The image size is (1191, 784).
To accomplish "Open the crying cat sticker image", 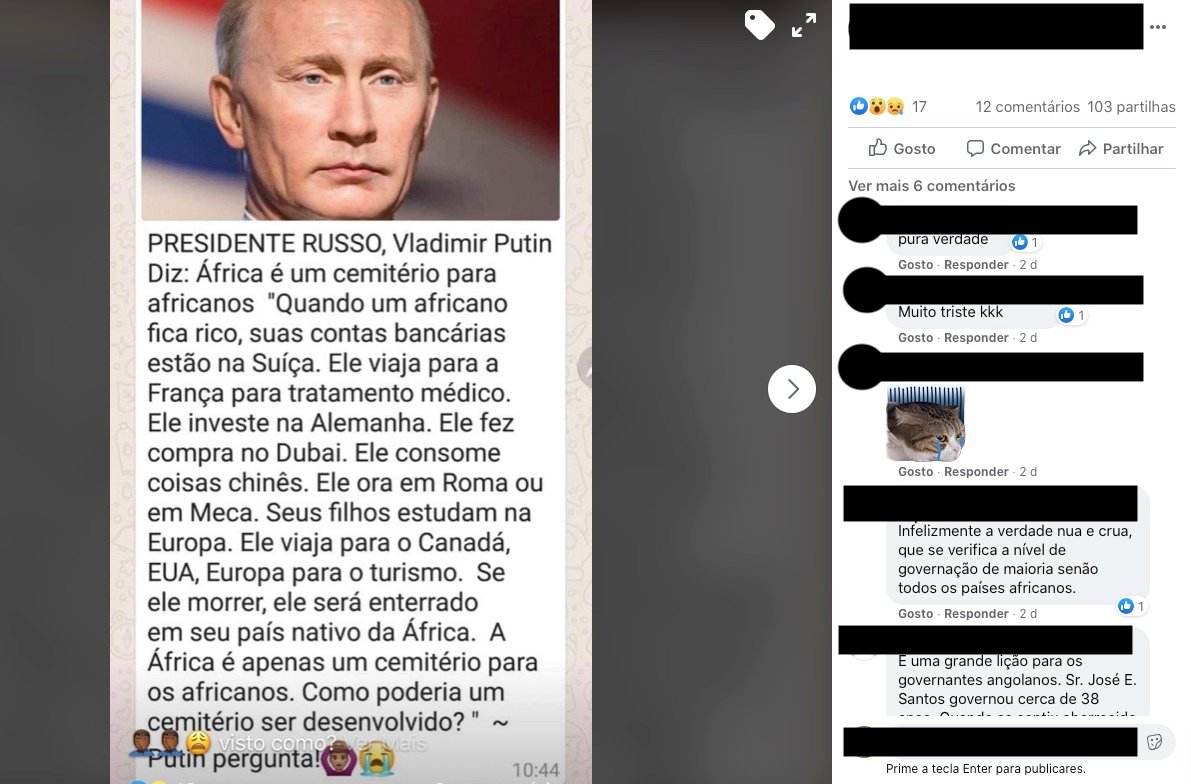I will tap(926, 424).
